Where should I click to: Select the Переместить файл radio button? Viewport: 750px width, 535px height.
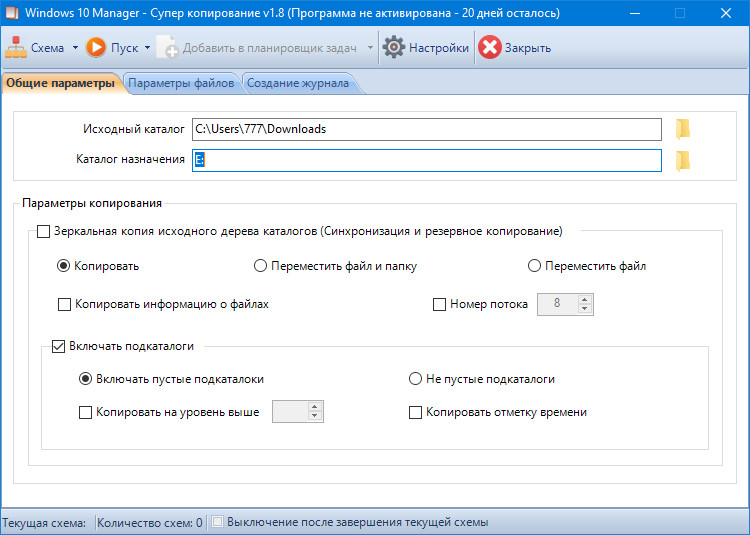[534, 266]
